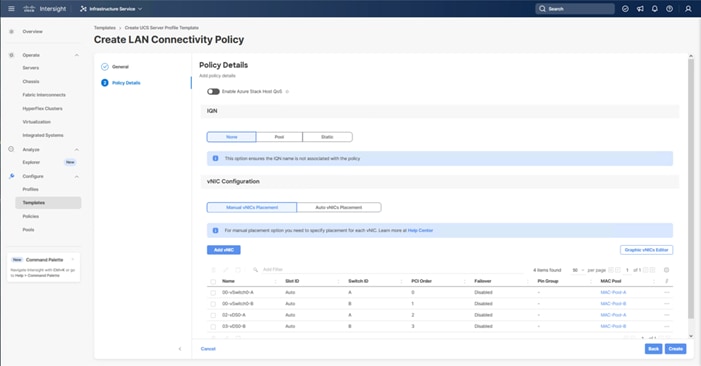Image resolution: width=701 pixels, height=366 pixels.
Task: Open the hamburger navigation menu
Action: [11, 8]
